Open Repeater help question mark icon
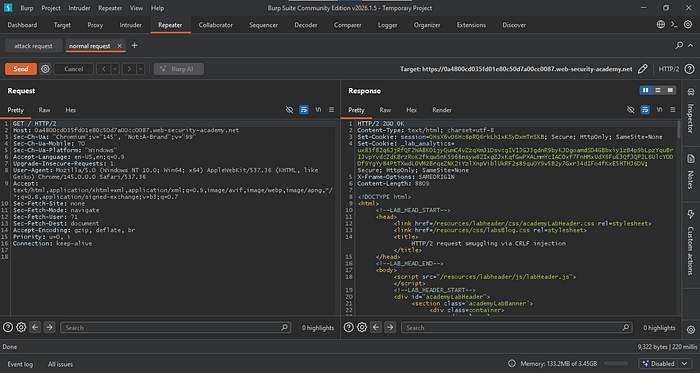This screenshot has height=373, width=700. point(690,69)
